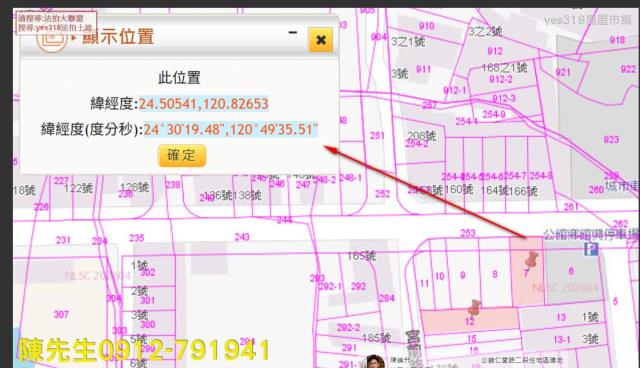Click the 顯示位置 dialog title
640x368 pixels.
tap(118, 37)
